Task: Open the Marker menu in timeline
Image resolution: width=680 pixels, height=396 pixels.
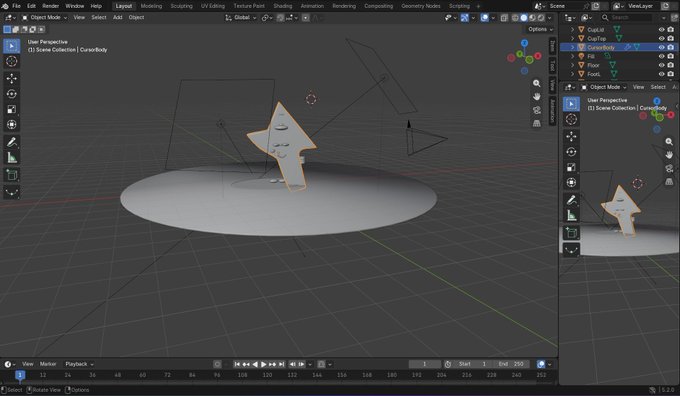Action: coord(48,364)
